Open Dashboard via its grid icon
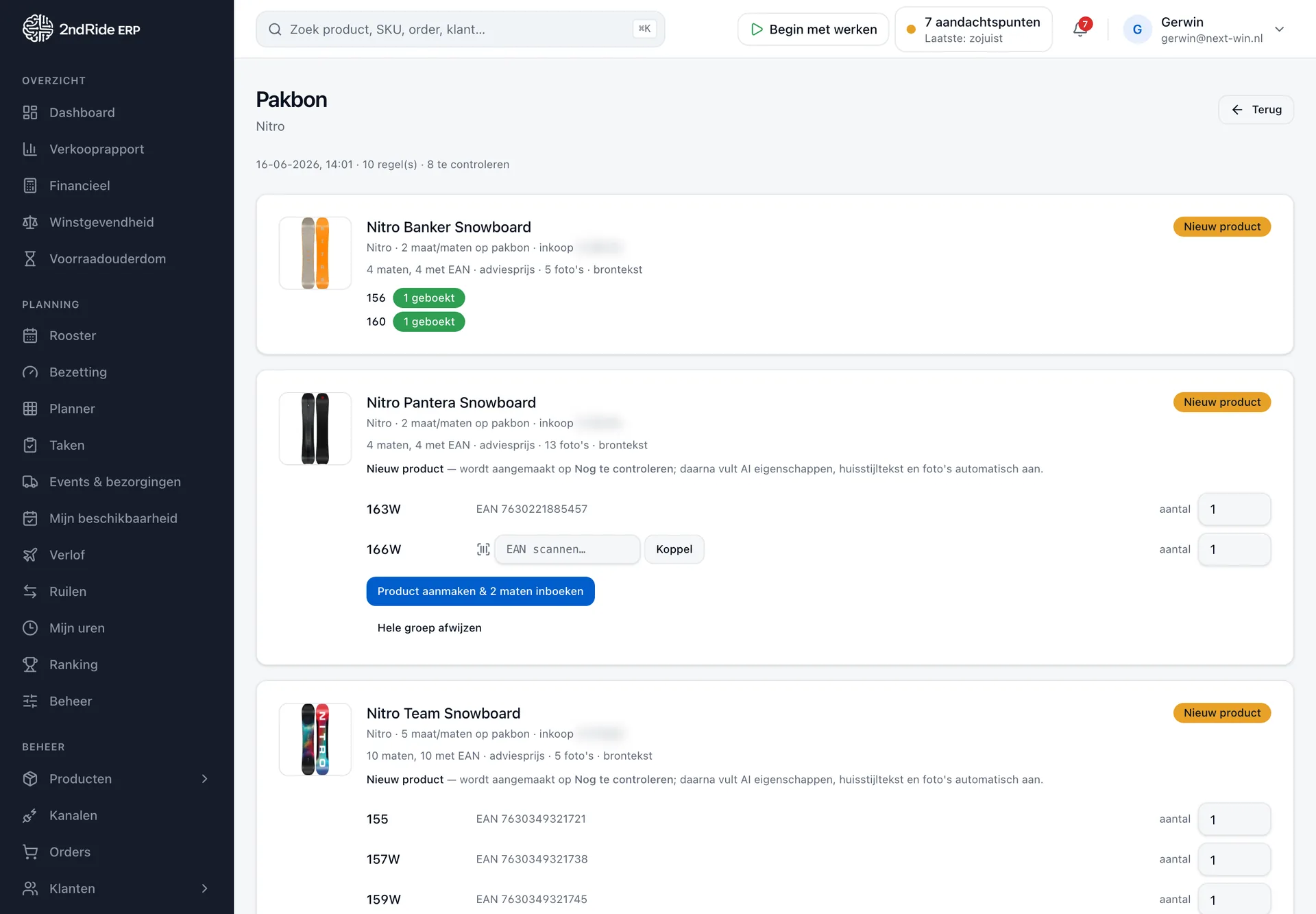 pos(30,112)
